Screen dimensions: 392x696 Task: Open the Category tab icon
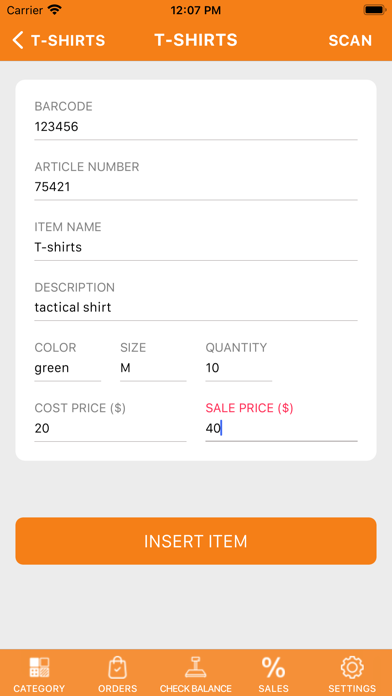click(39, 667)
